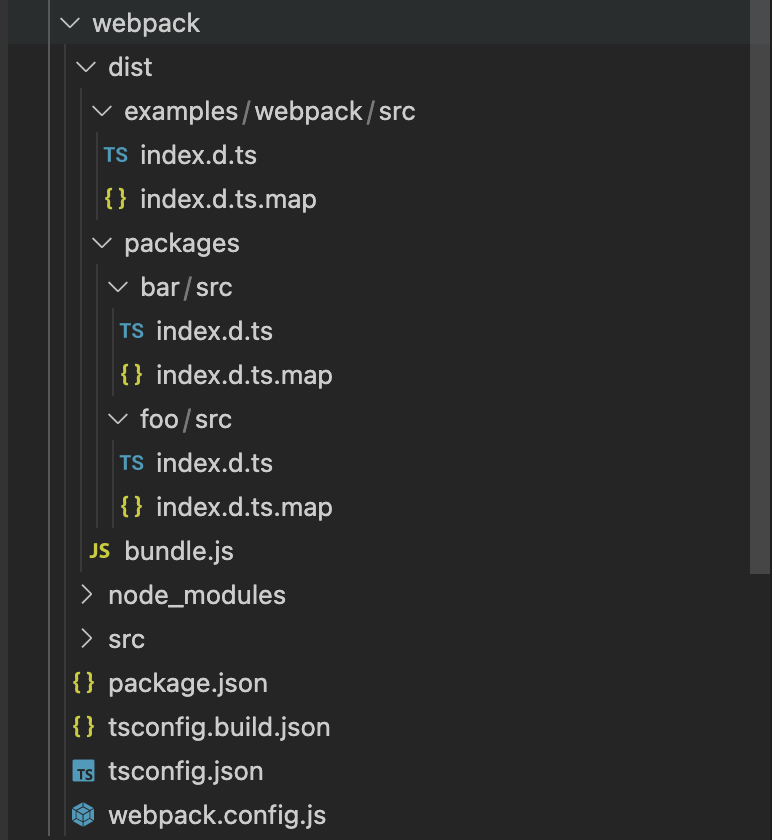Open webpack.config.js
Viewport: 772px width, 840px height.
(x=217, y=815)
